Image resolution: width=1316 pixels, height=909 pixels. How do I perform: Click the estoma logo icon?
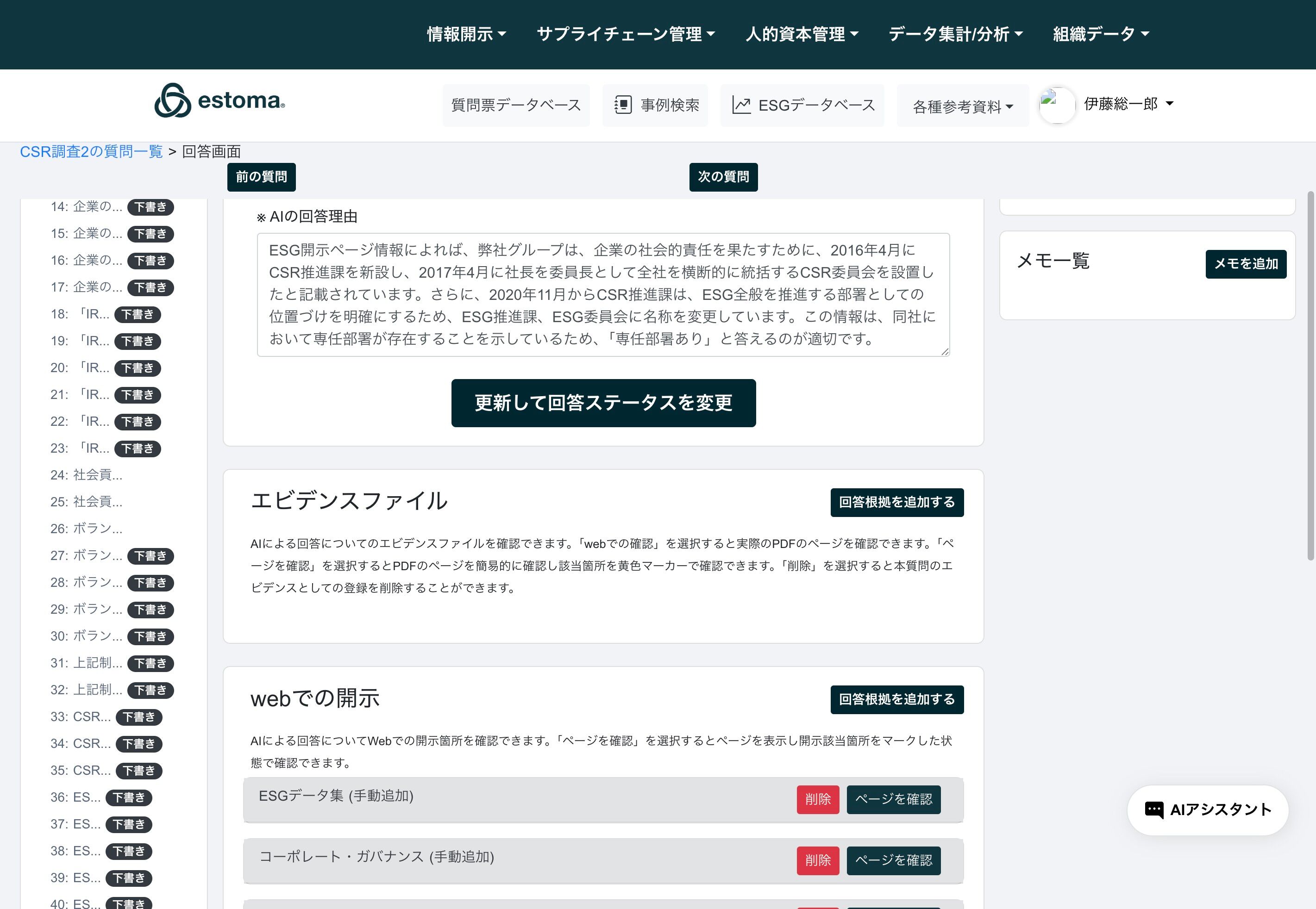tap(172, 101)
